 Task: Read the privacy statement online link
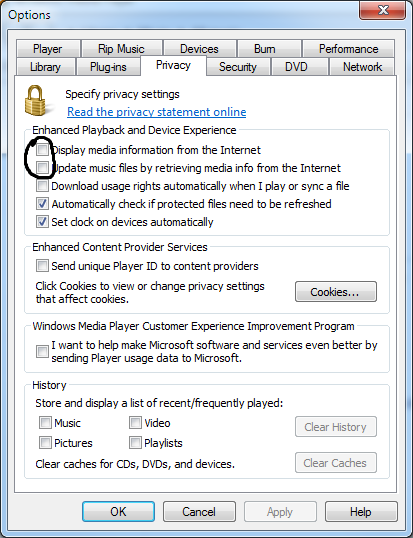157,112
